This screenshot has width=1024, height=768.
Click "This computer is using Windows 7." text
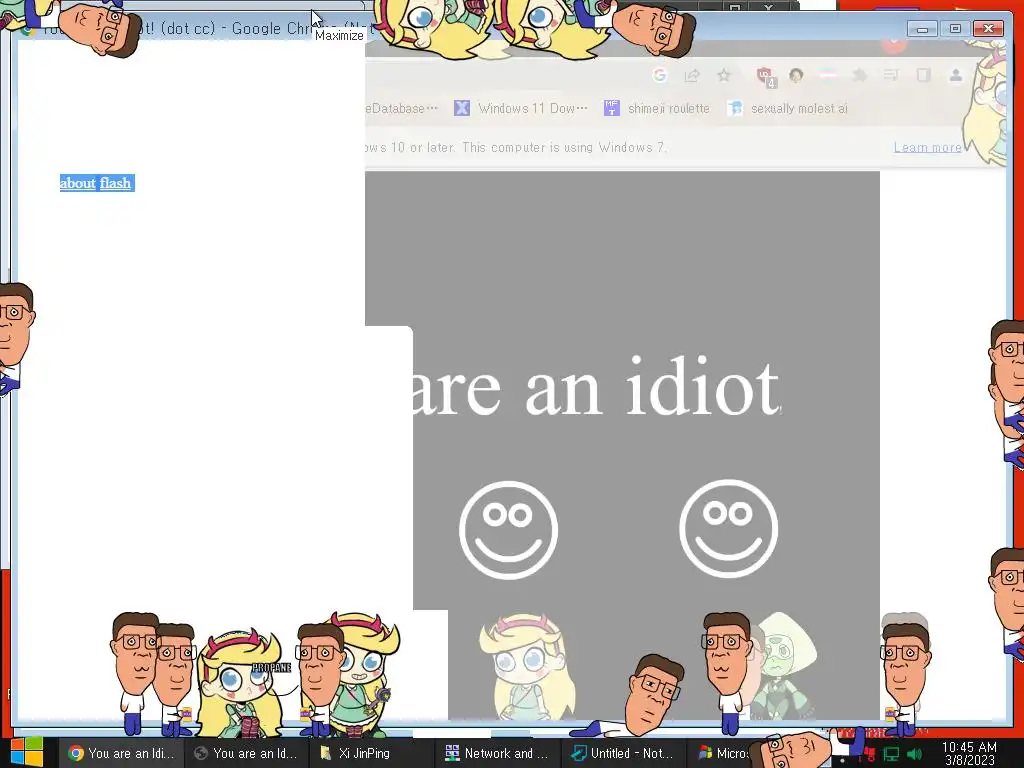pos(564,148)
